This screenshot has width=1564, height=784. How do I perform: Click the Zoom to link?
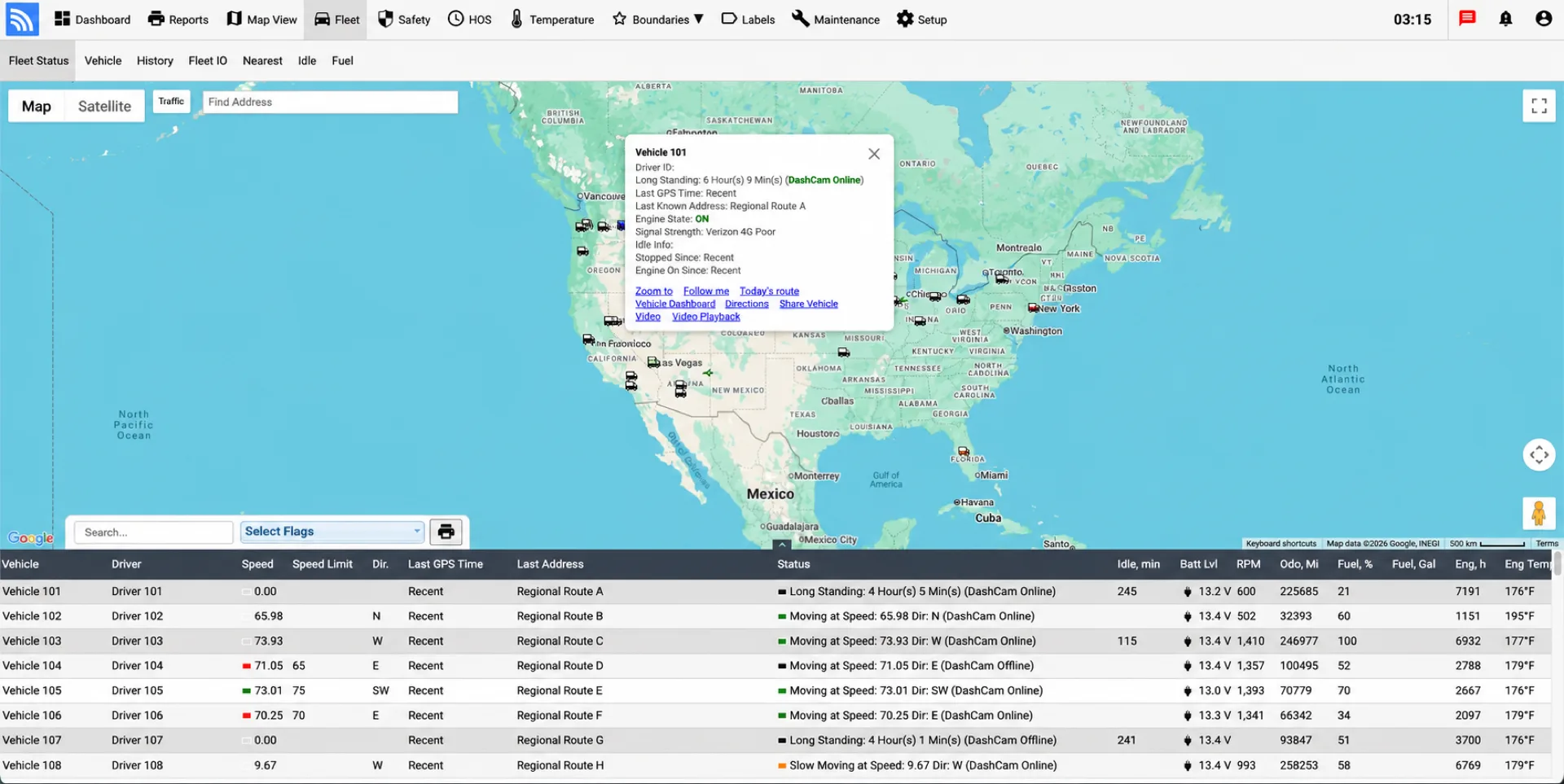654,291
